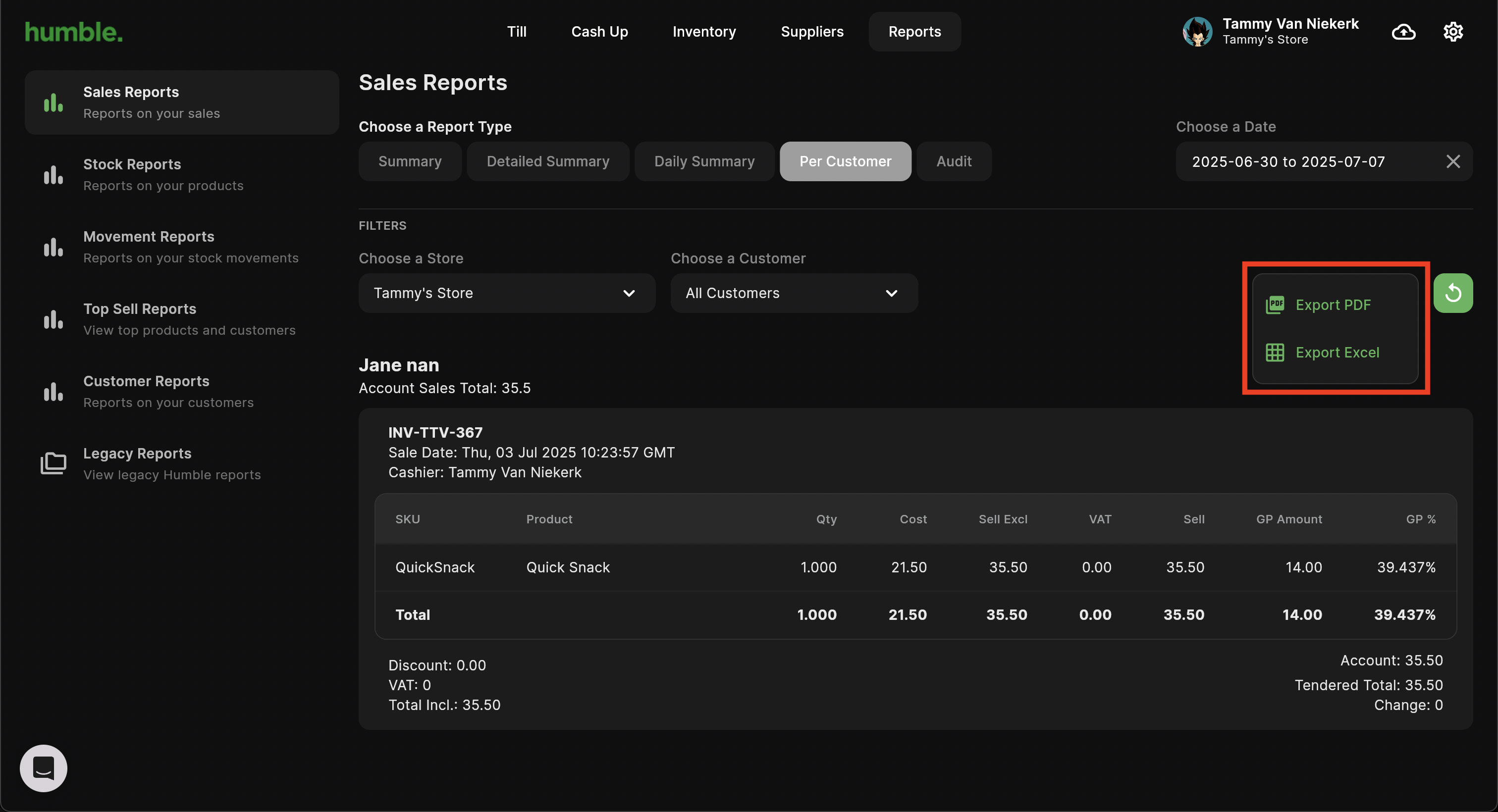Open Customer Reports in the sidebar
Viewport: 1498px width, 812px height.
[181, 391]
